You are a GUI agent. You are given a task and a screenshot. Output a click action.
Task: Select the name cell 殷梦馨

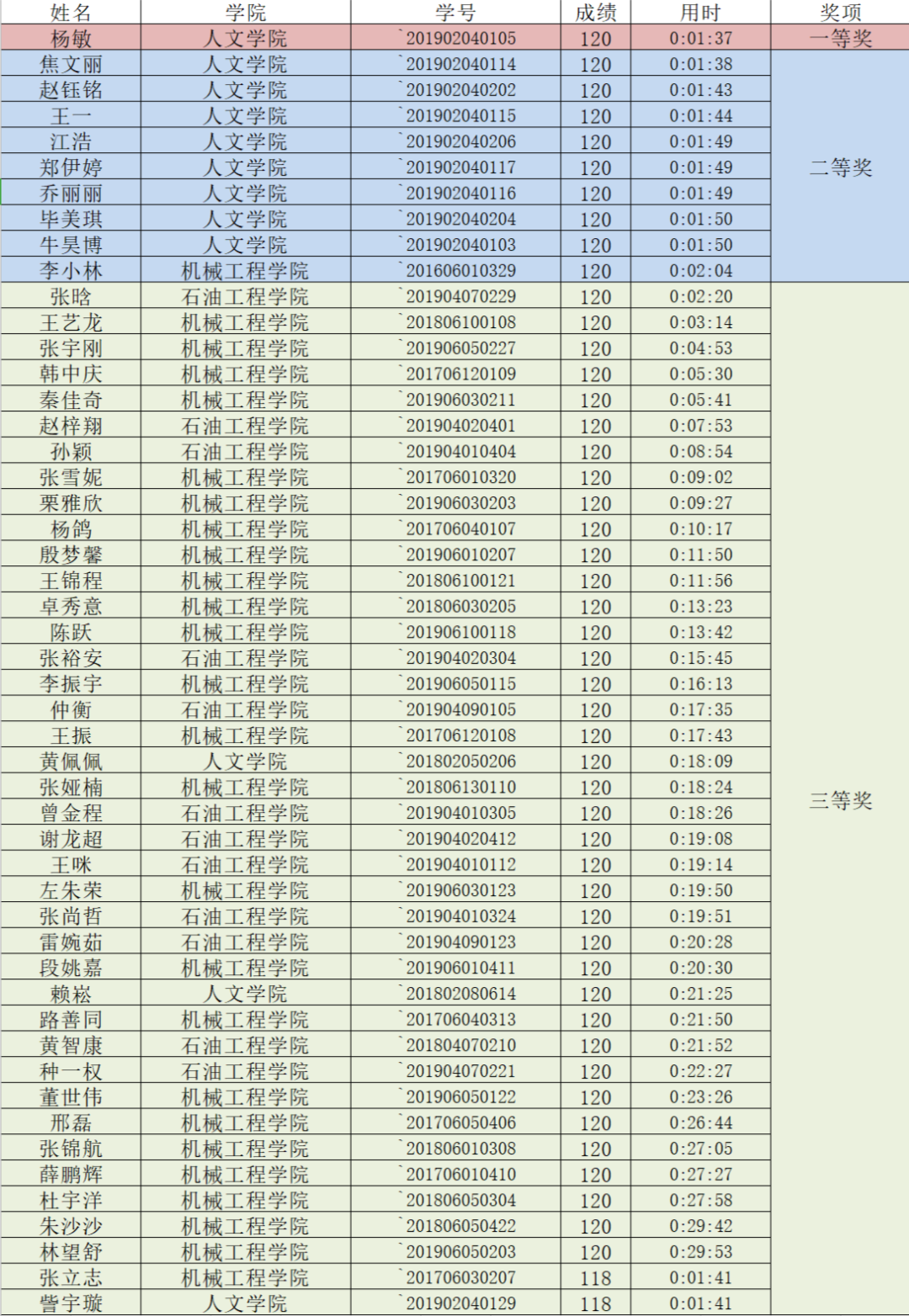[x=71, y=555]
